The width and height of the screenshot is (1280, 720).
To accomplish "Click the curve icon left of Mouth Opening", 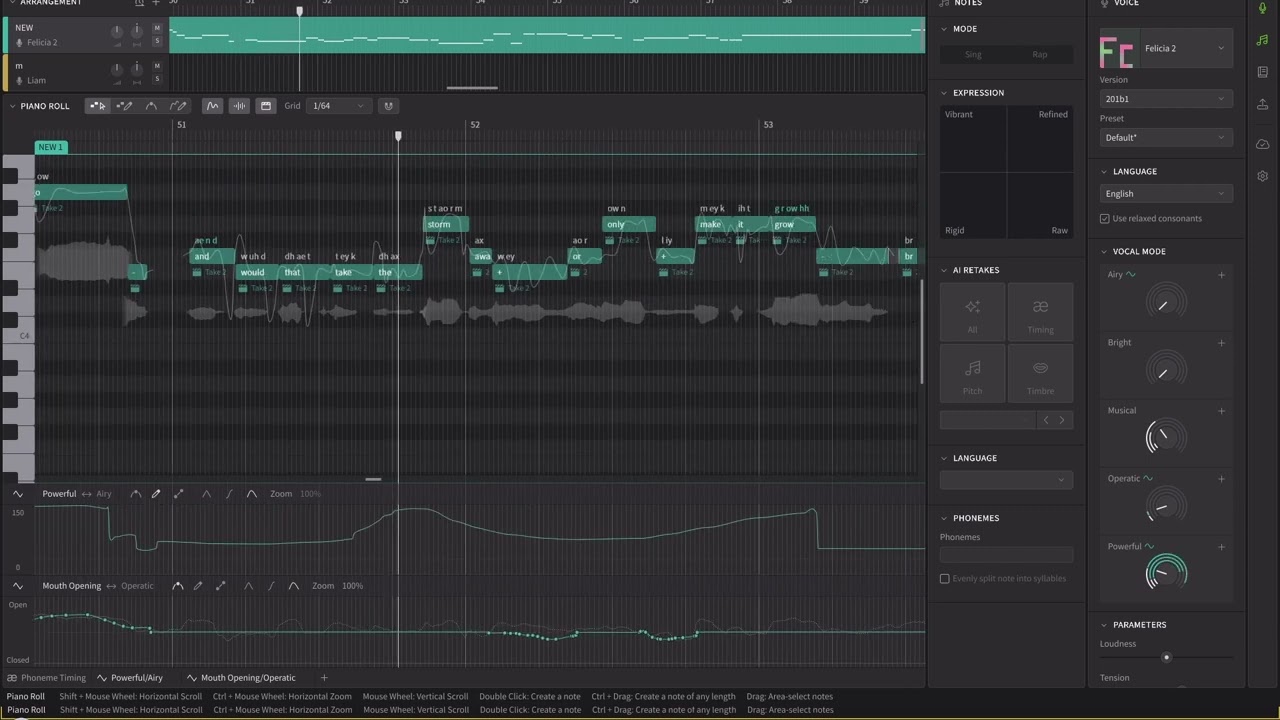I will click(x=18, y=586).
